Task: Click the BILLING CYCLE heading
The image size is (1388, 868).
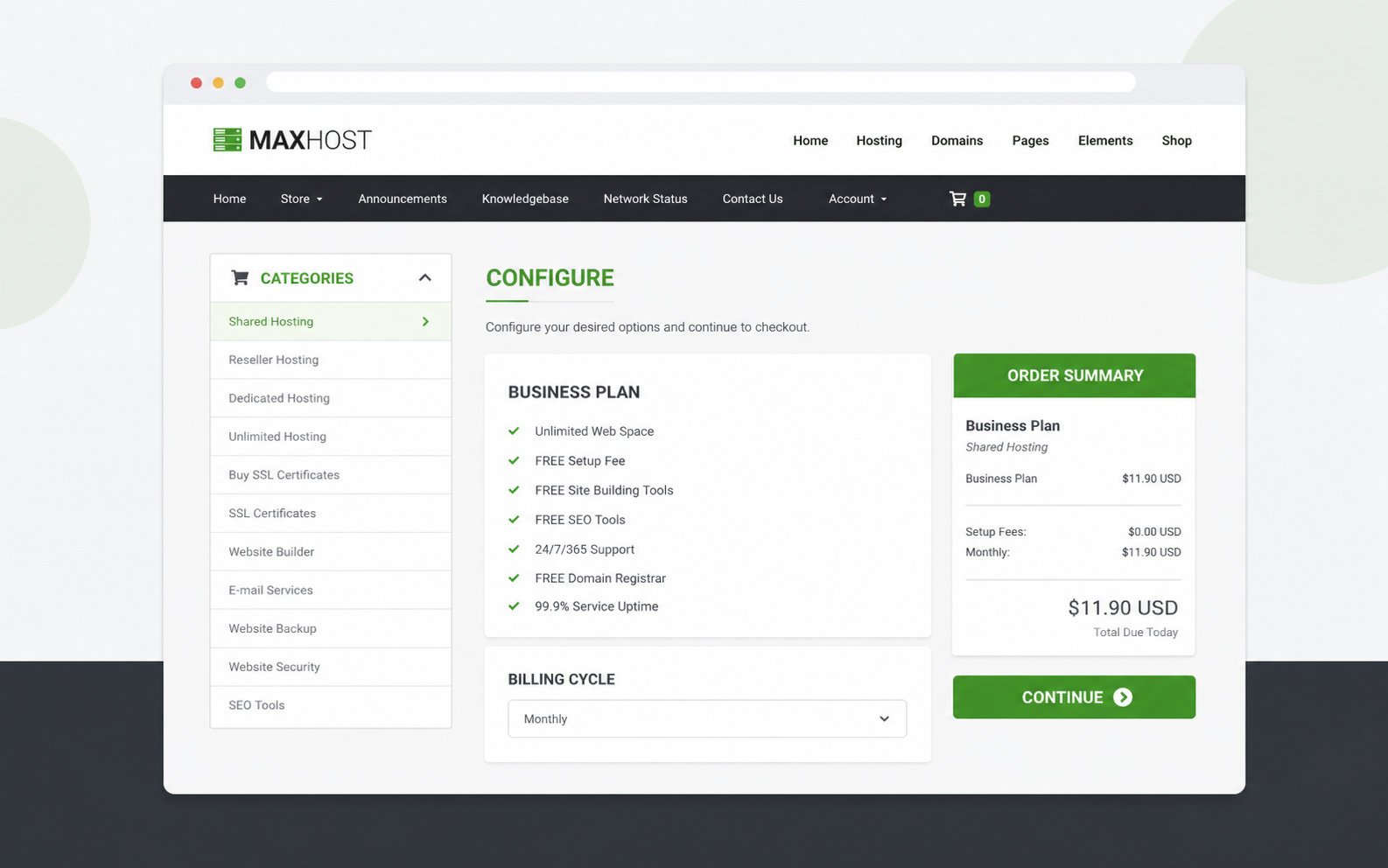Action: point(561,679)
